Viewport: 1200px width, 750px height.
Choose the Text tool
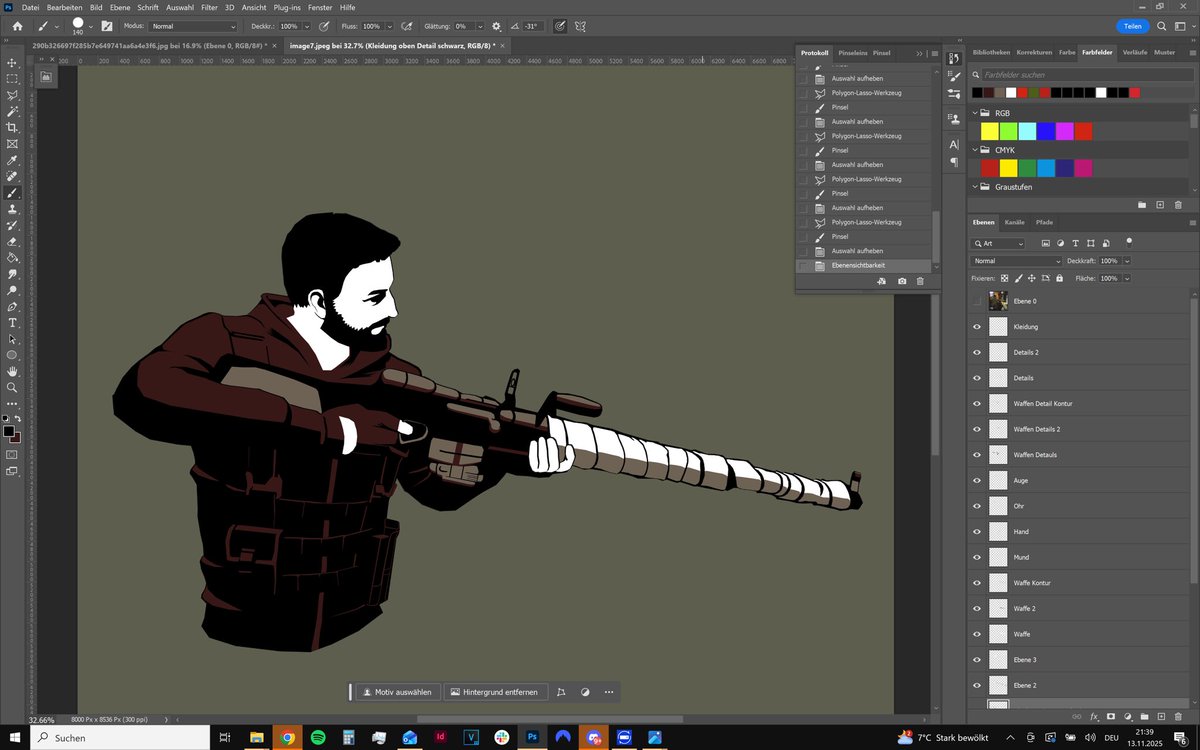[13, 323]
